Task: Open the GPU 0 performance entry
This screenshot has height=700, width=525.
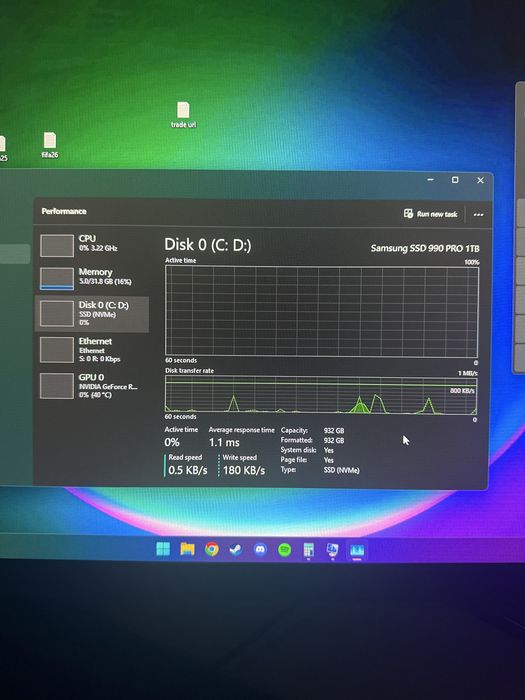Action: point(92,386)
